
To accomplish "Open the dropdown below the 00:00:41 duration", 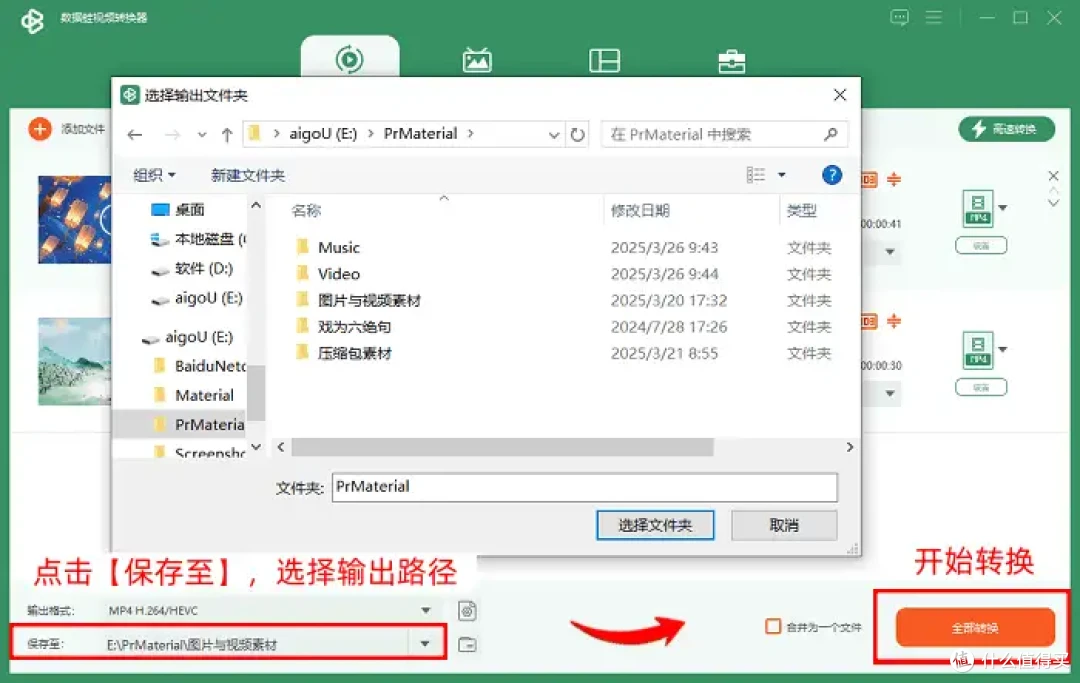I will pos(890,252).
